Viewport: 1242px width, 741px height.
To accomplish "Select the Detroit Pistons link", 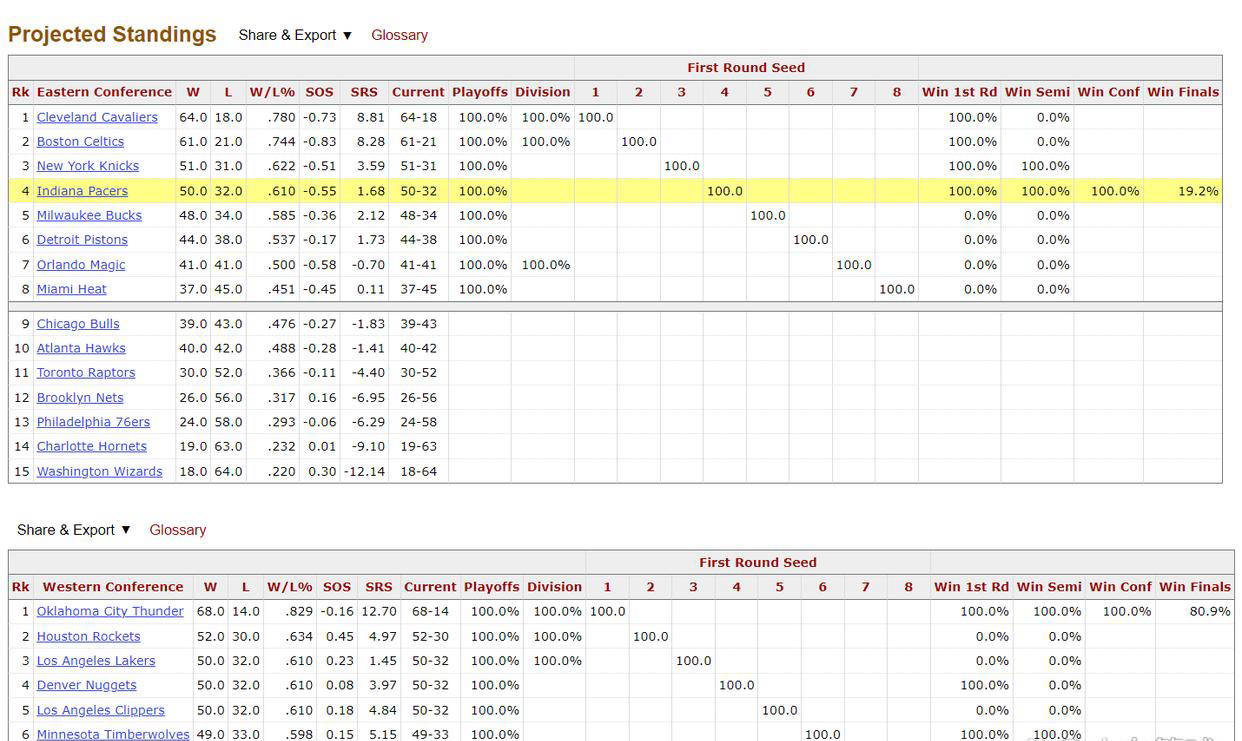I will [x=82, y=240].
